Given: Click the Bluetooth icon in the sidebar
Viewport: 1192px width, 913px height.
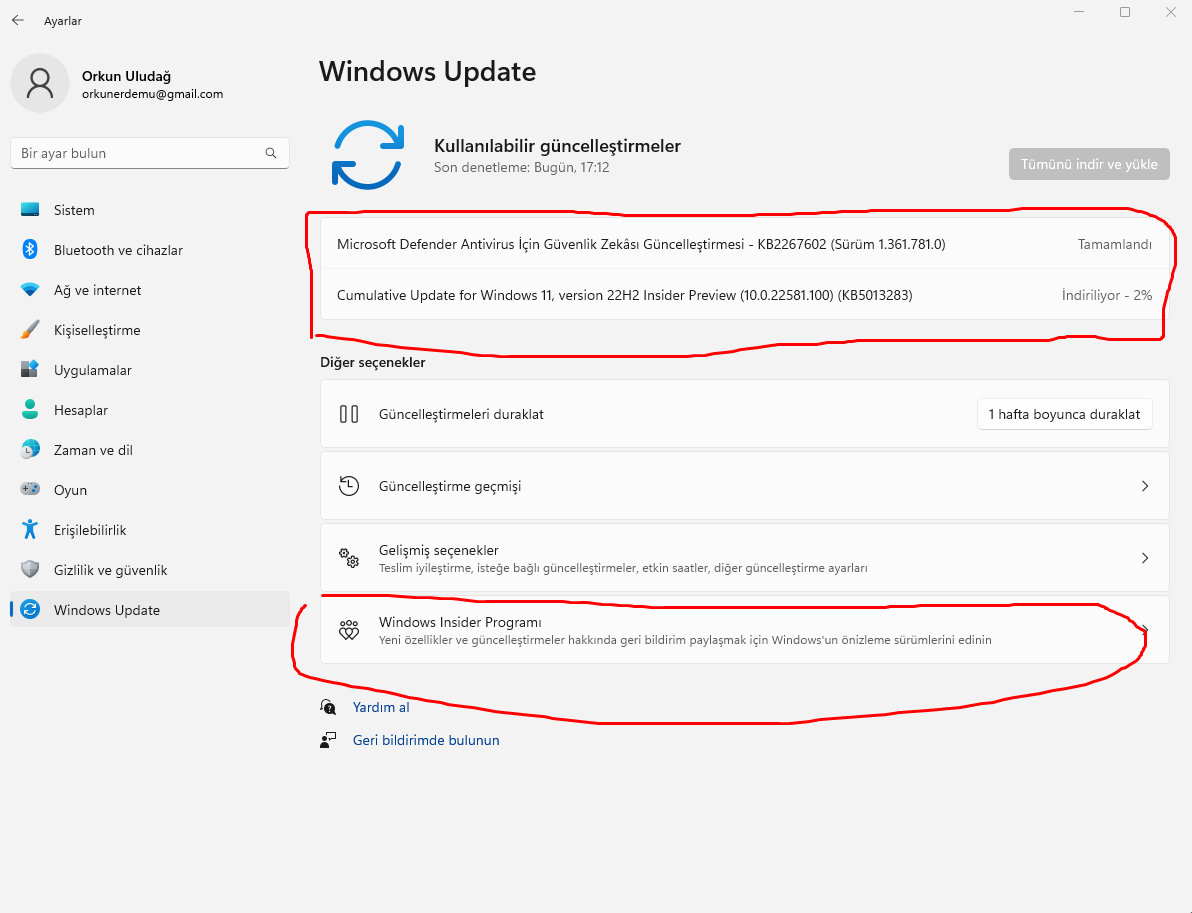Looking at the screenshot, I should coord(30,249).
